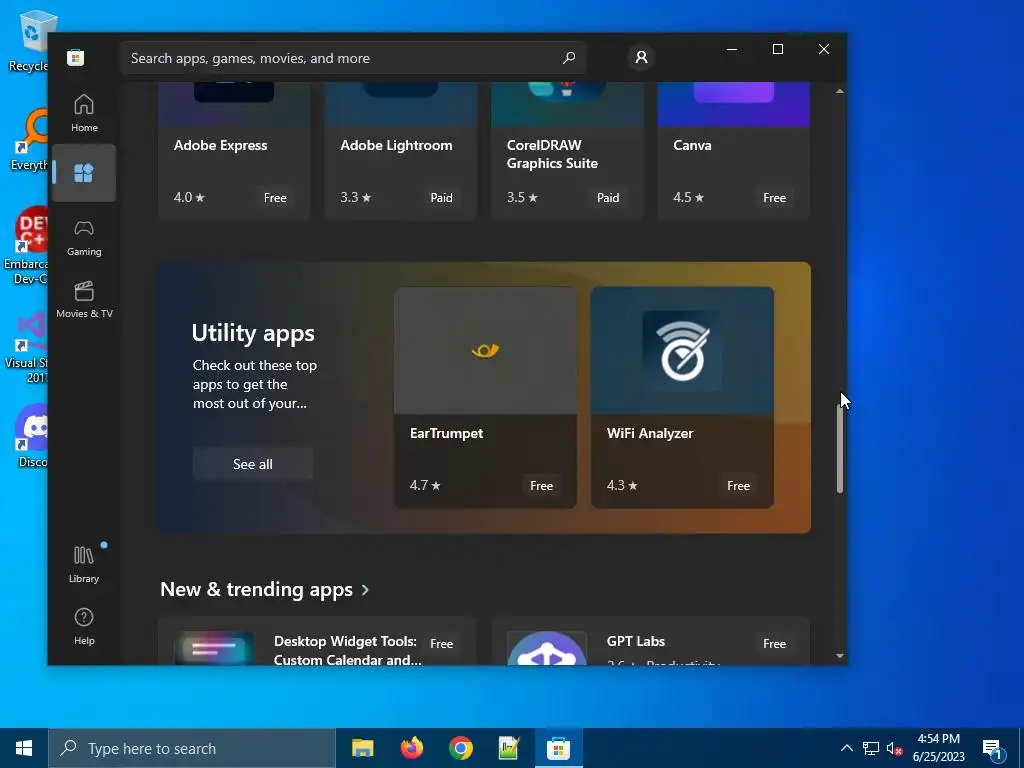The height and width of the screenshot is (768, 1024).
Task: Select the Recycle Bin desktop icon
Action: 28,40
